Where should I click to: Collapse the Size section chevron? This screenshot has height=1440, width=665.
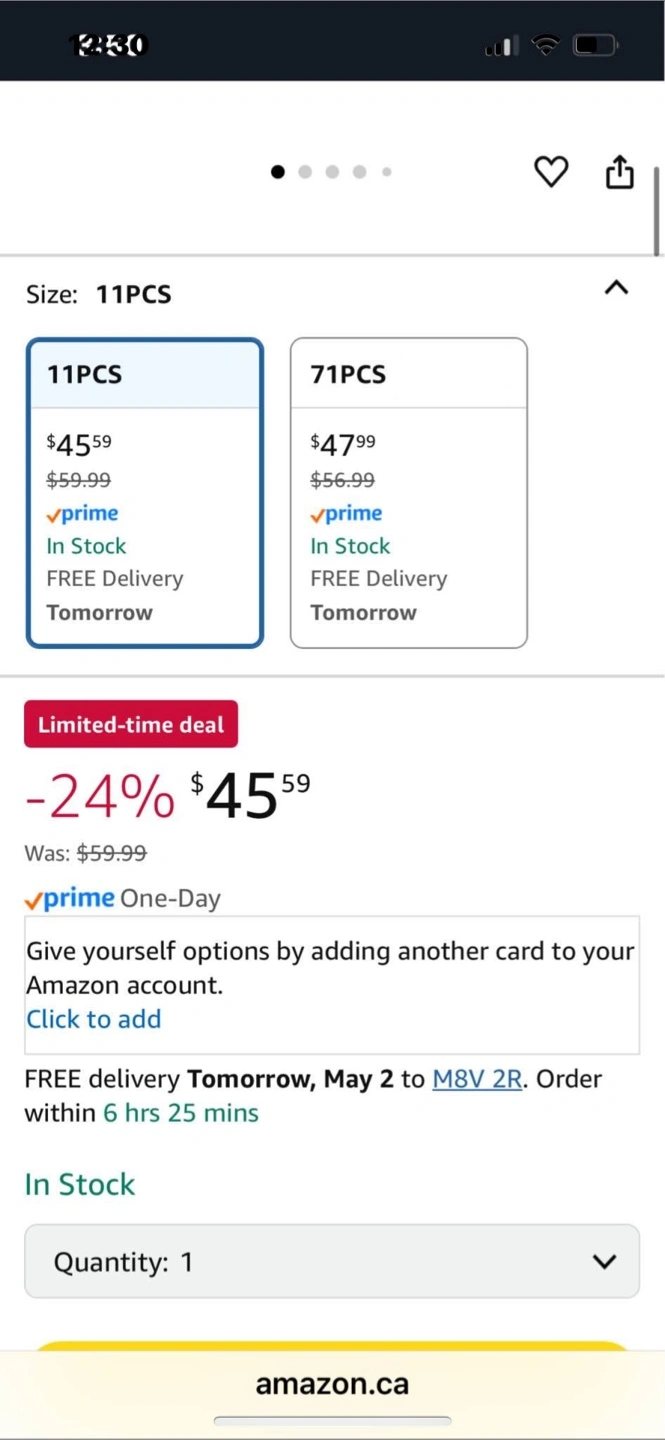pyautogui.click(x=617, y=288)
